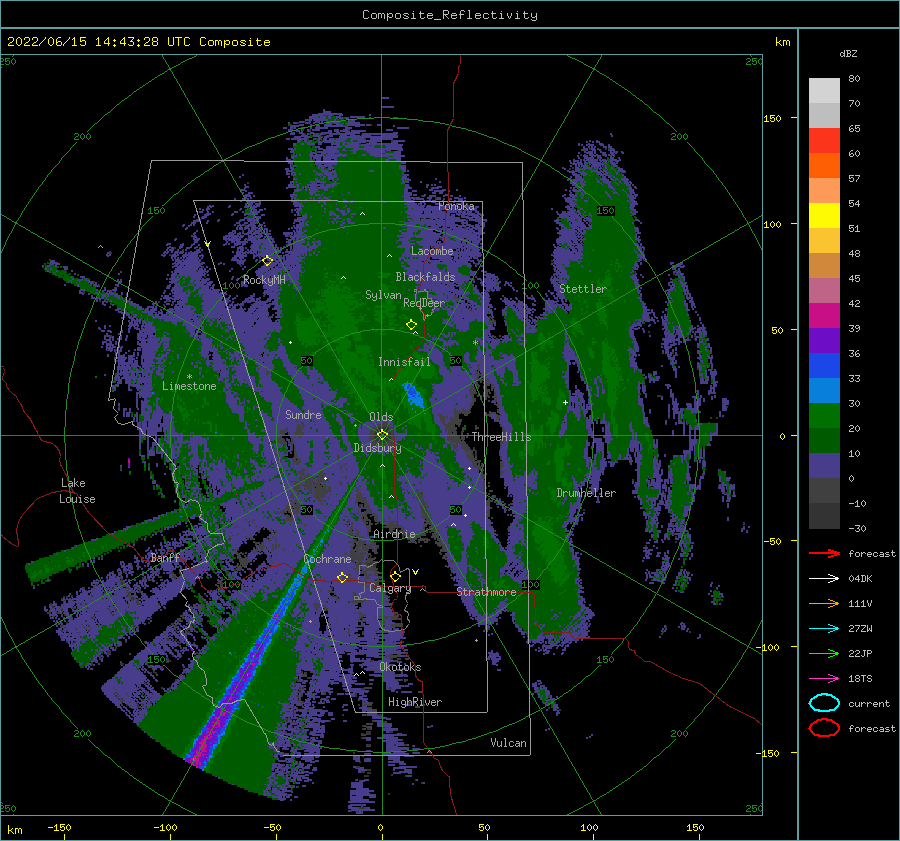Select the Drumheller label
This screenshot has height=841, width=900.
coord(586,493)
